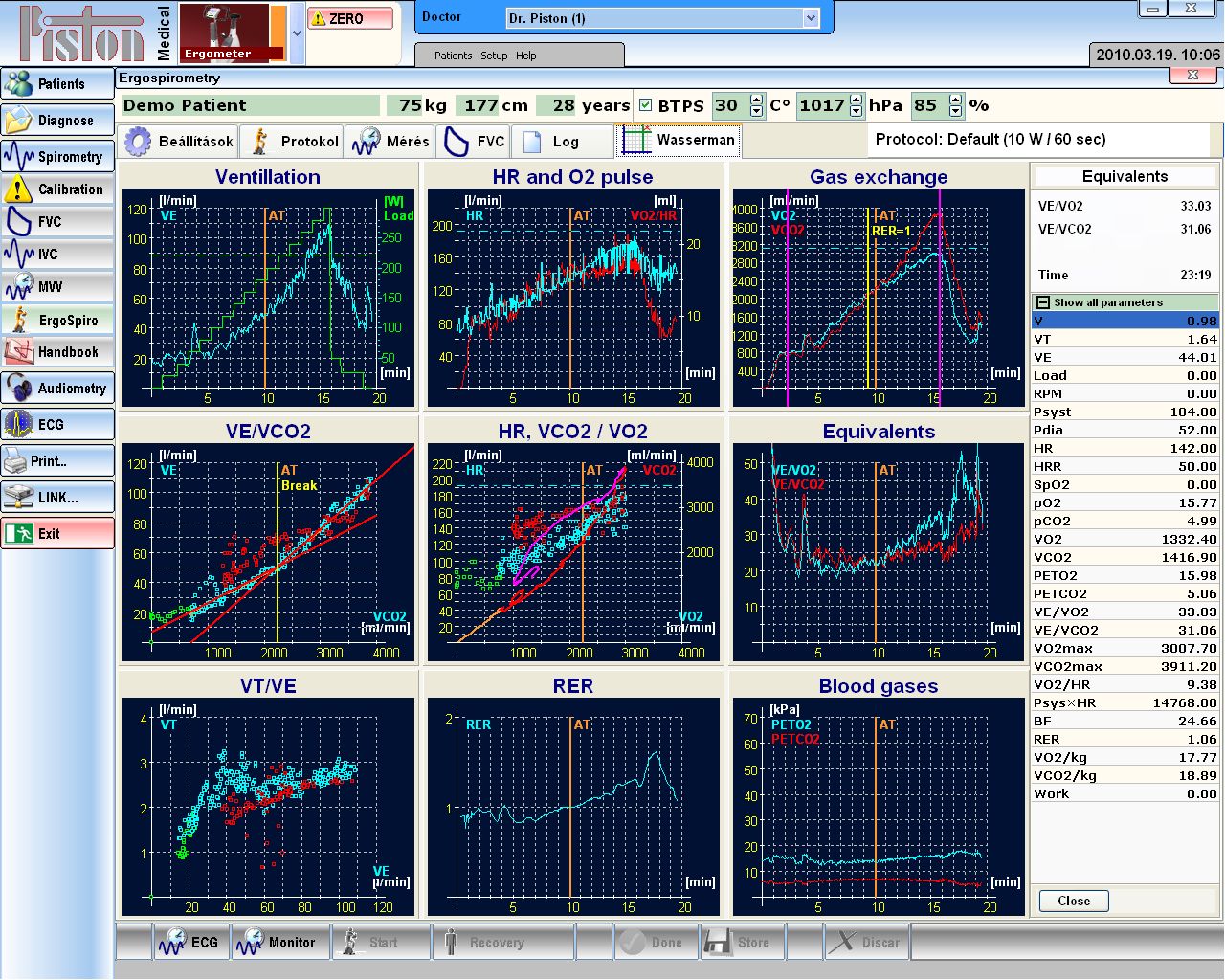
Task: Click the Equivalents line chart
Action: tap(879, 552)
